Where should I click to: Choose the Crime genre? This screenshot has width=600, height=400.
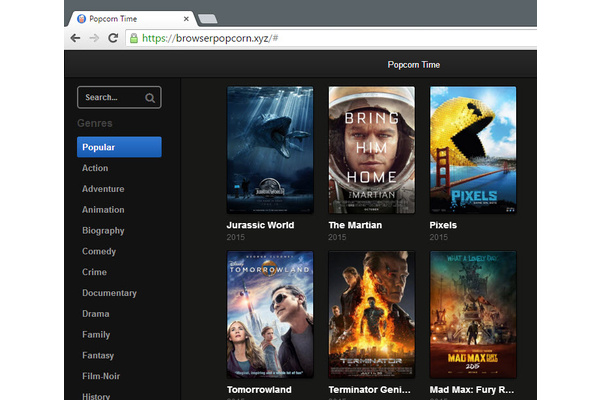(x=94, y=272)
